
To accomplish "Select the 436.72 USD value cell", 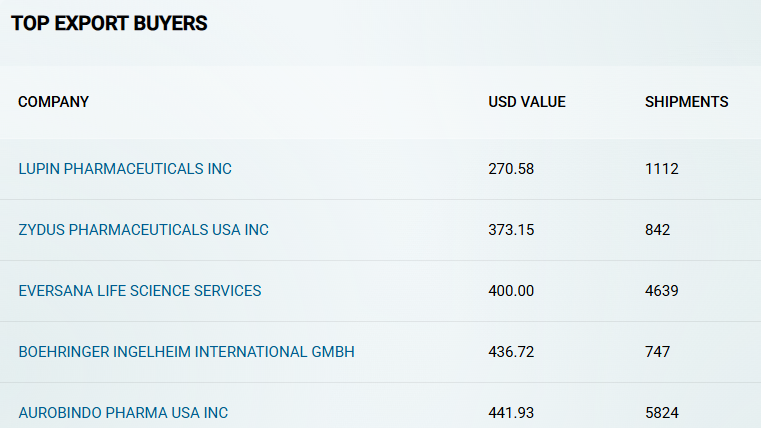I will click(x=511, y=352).
